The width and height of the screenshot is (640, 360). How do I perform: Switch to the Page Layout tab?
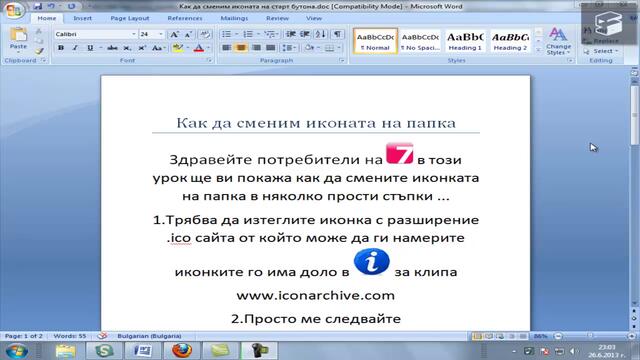(x=130, y=18)
